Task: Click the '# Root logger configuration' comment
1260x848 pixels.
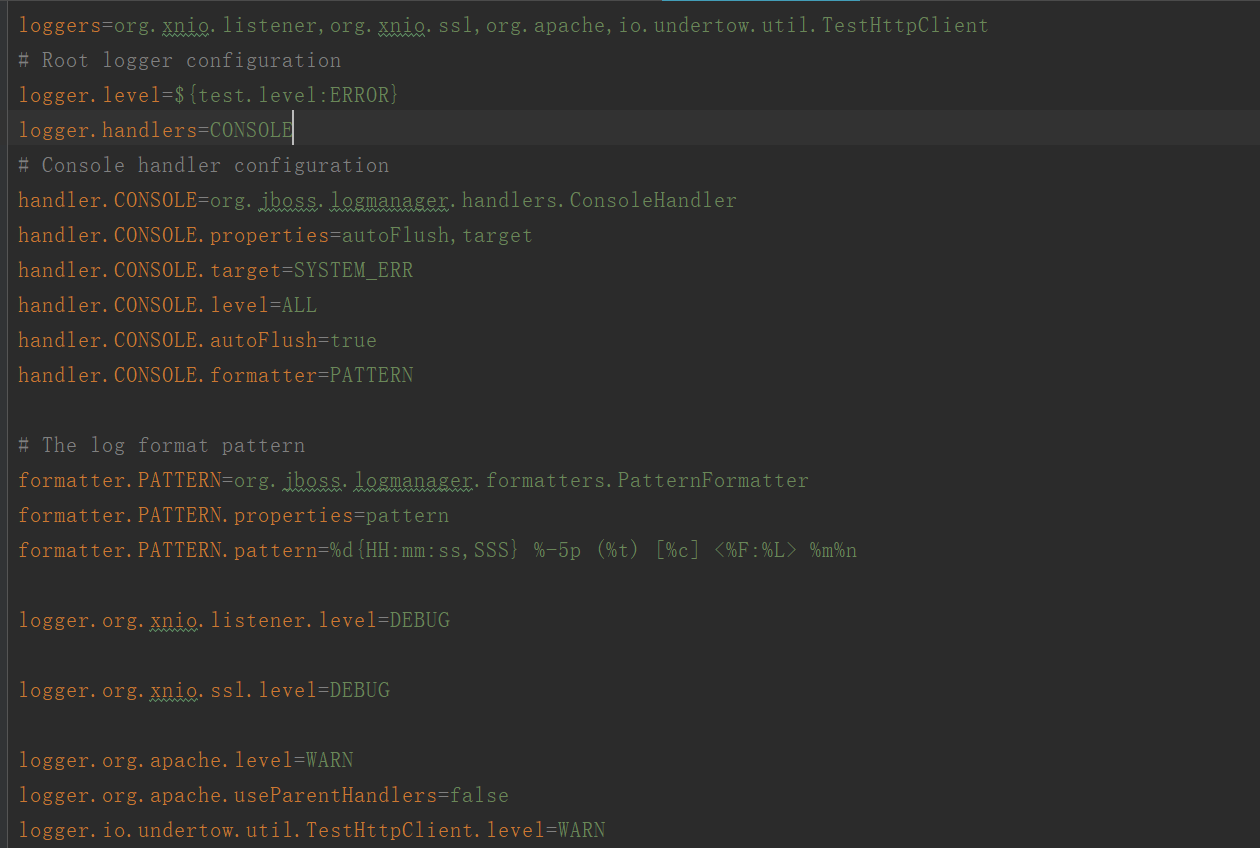Action: (179, 60)
